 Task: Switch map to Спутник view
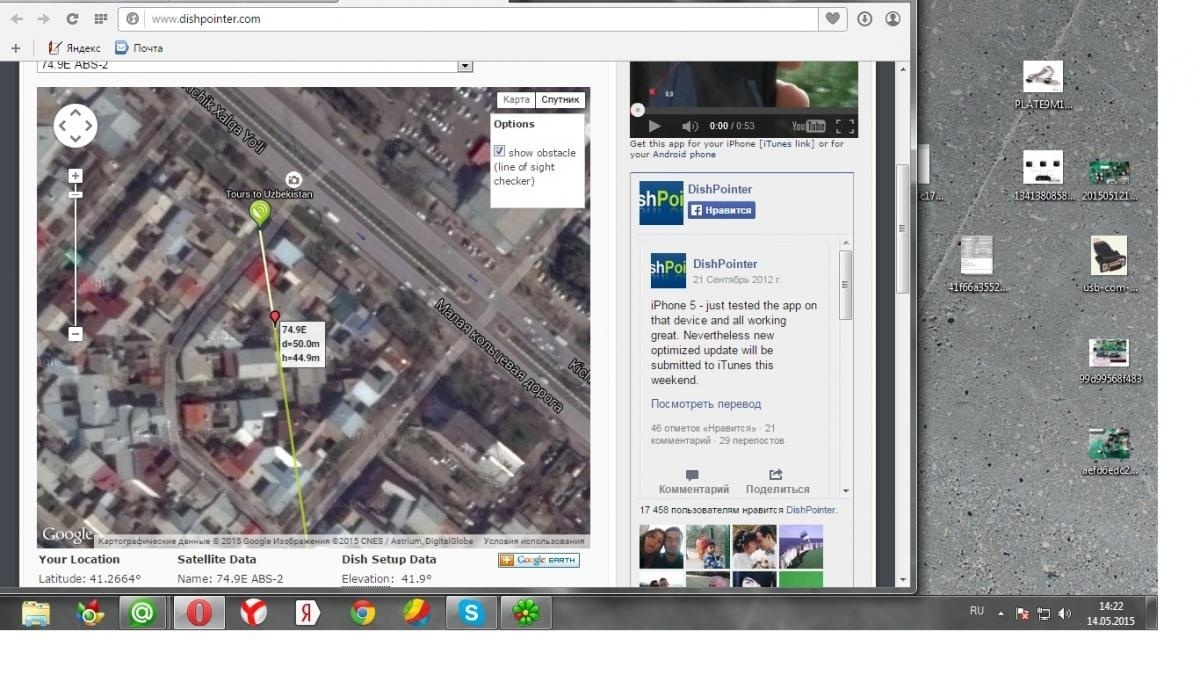(560, 100)
